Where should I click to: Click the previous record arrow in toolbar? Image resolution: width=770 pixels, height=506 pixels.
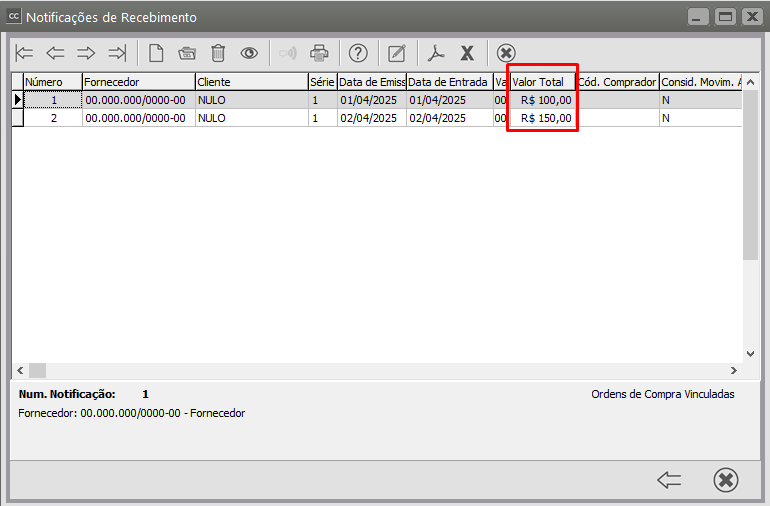(x=55, y=53)
